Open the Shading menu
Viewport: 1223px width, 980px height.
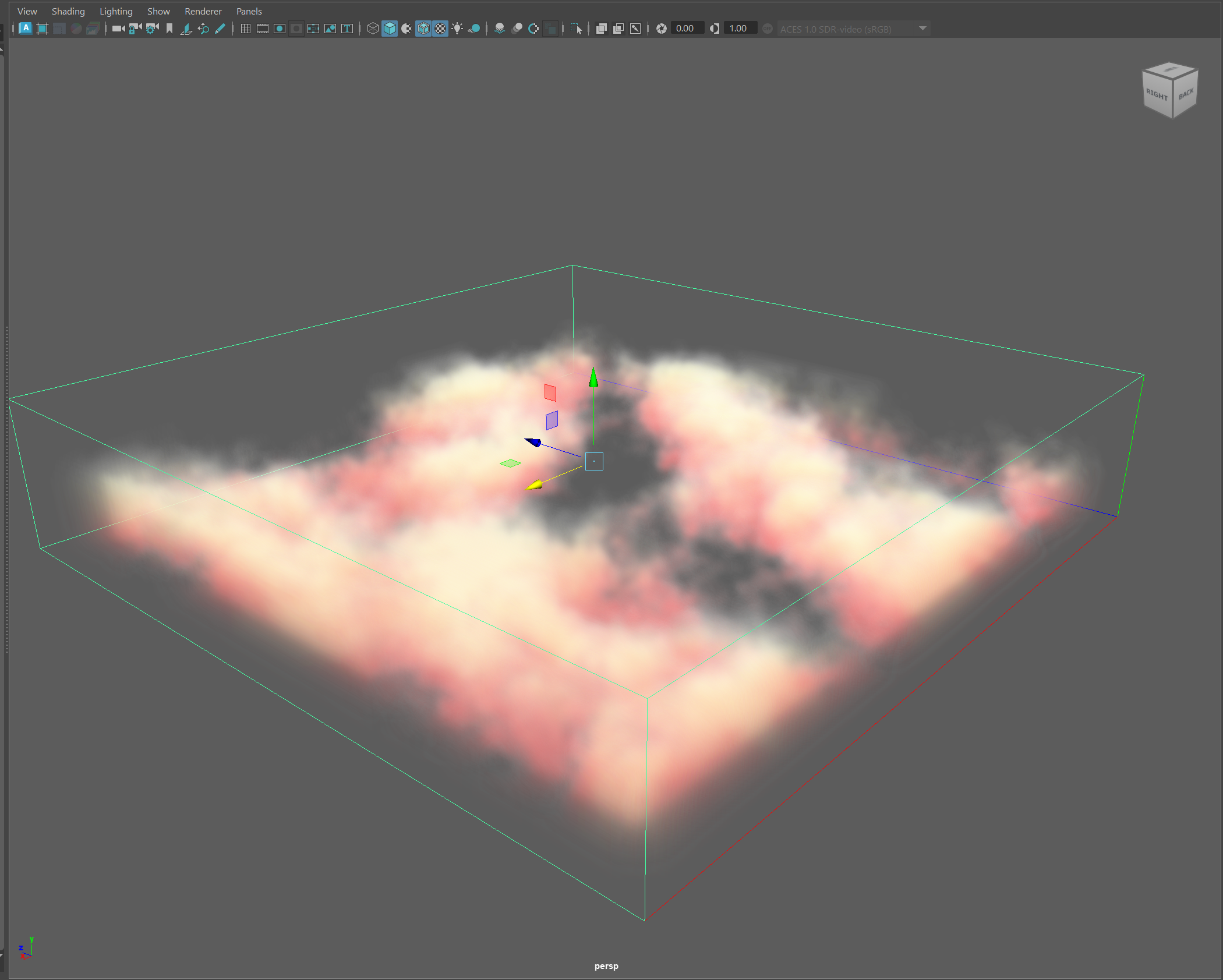68,11
